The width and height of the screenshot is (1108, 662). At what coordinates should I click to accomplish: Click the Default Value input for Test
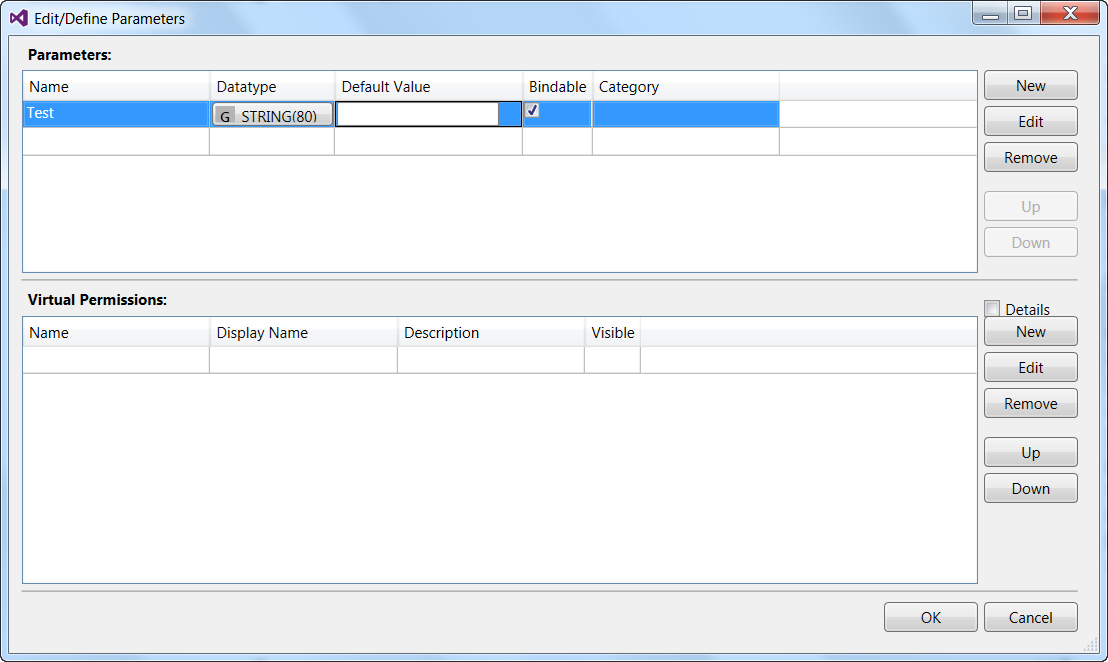(418, 114)
